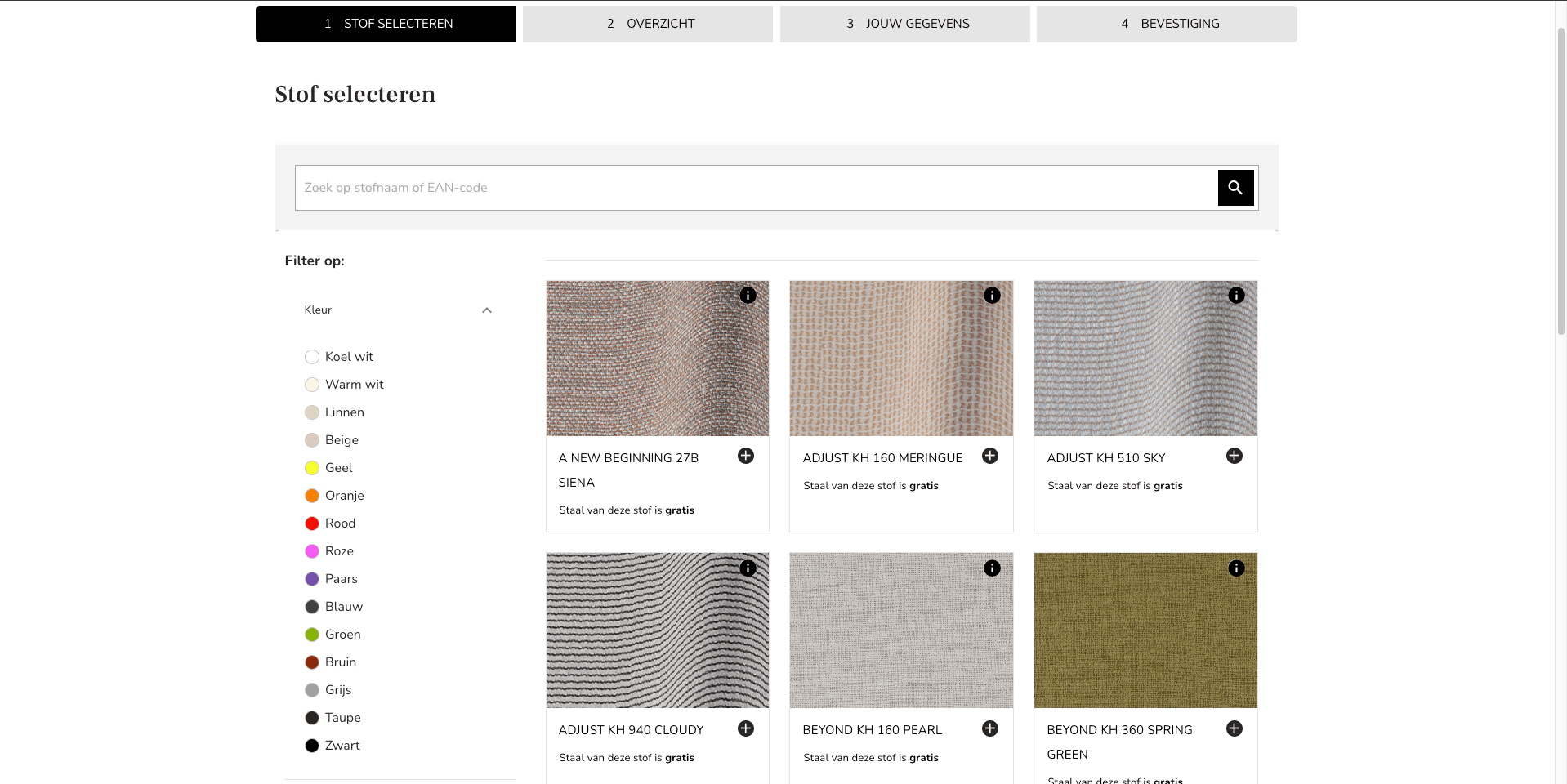
Task: Jump to step 4 Bevestiging tab
Action: 1167,24
